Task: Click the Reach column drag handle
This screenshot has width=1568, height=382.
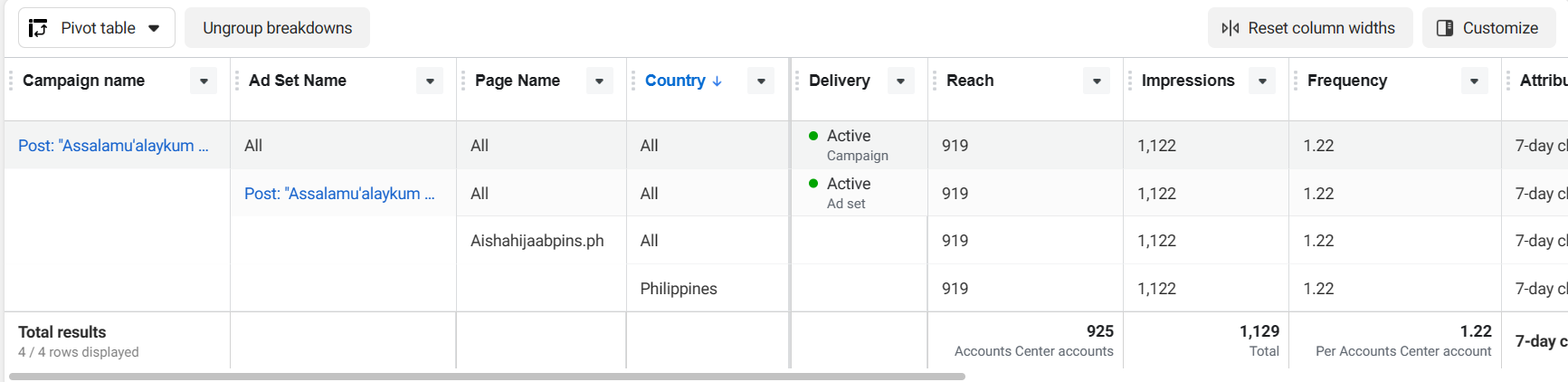Action: 935,81
